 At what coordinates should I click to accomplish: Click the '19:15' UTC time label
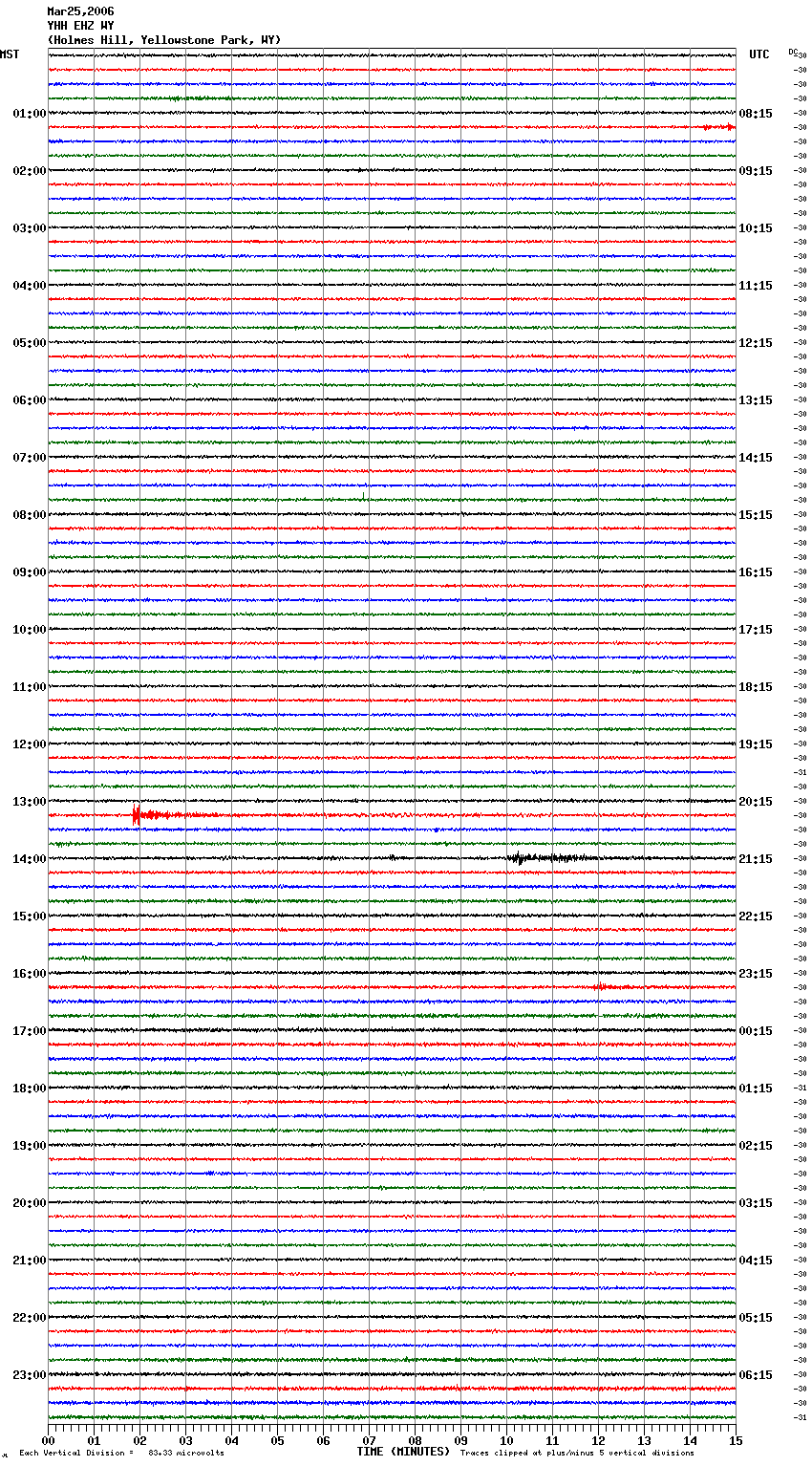click(x=756, y=744)
